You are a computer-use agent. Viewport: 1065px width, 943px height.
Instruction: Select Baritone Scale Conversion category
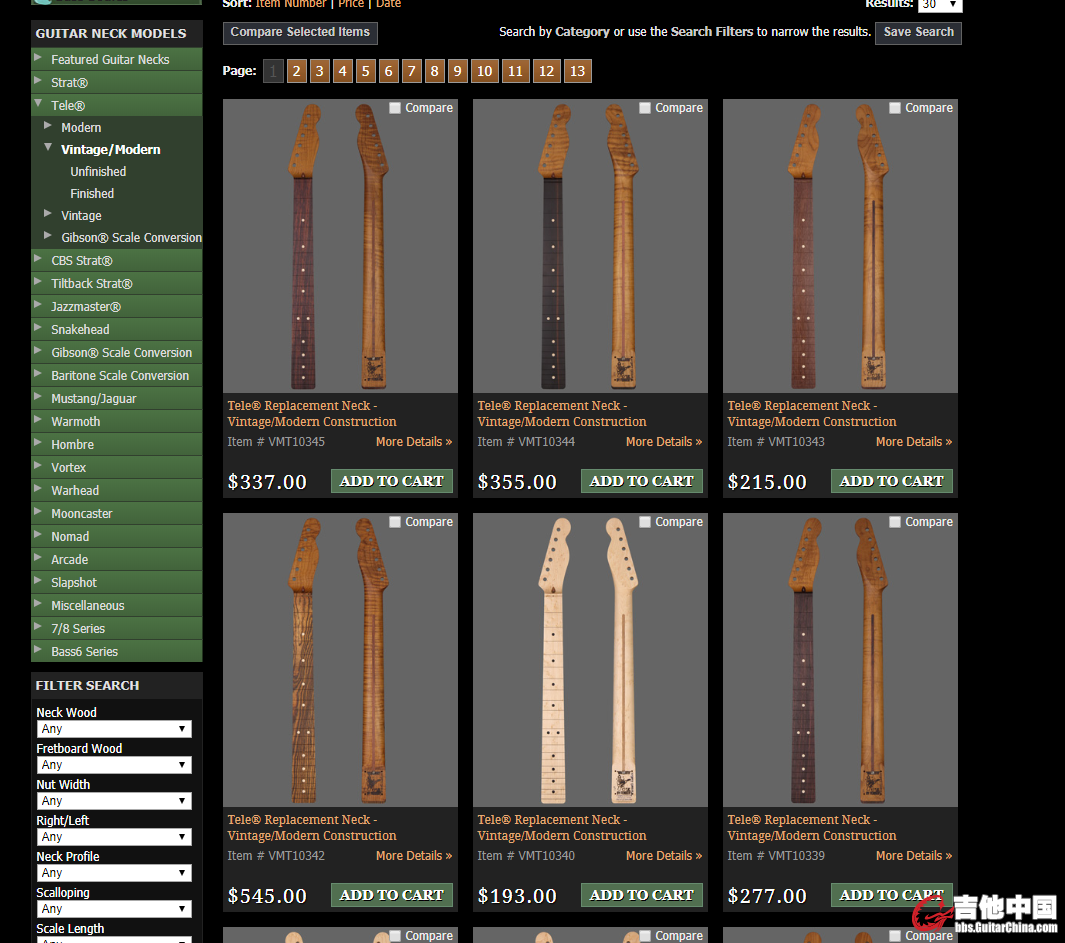click(120, 376)
